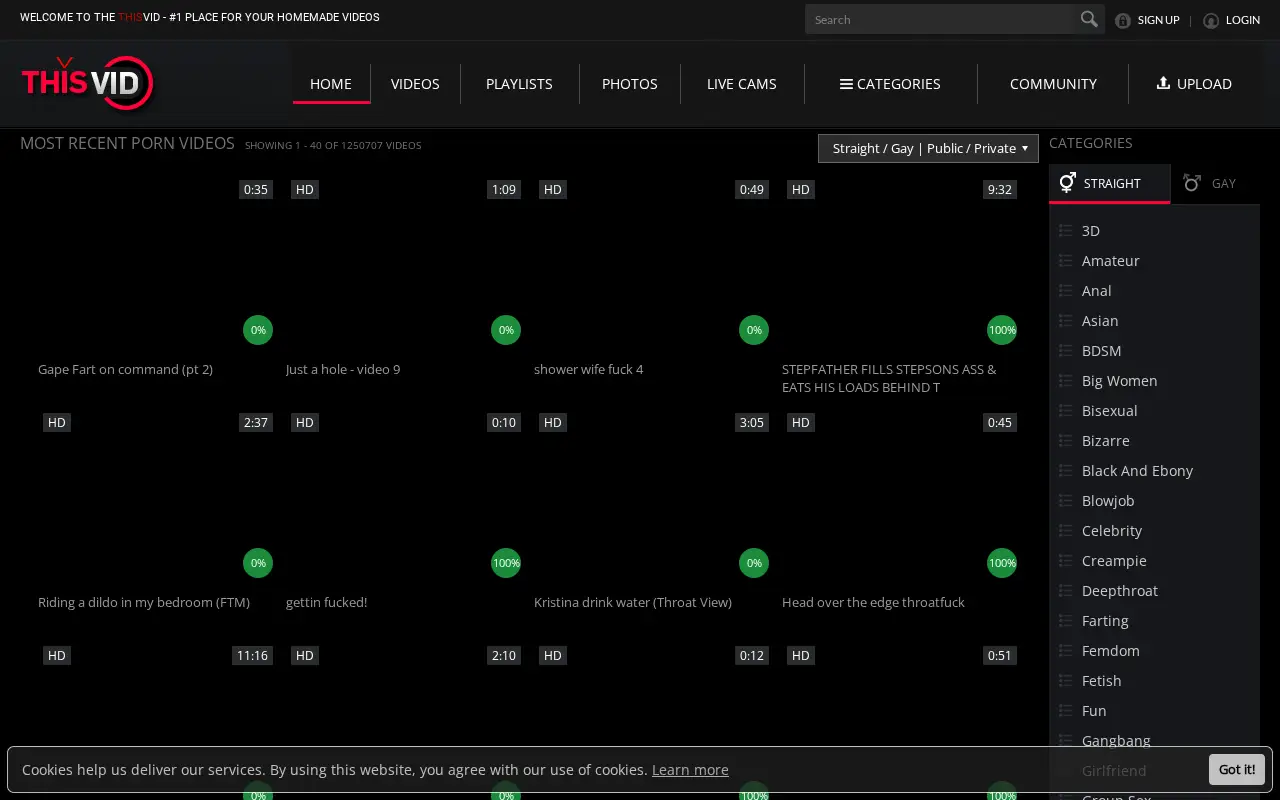1280x800 pixels.
Task: Click the list icon next to Celebrity
Action: pyautogui.click(x=1065, y=530)
